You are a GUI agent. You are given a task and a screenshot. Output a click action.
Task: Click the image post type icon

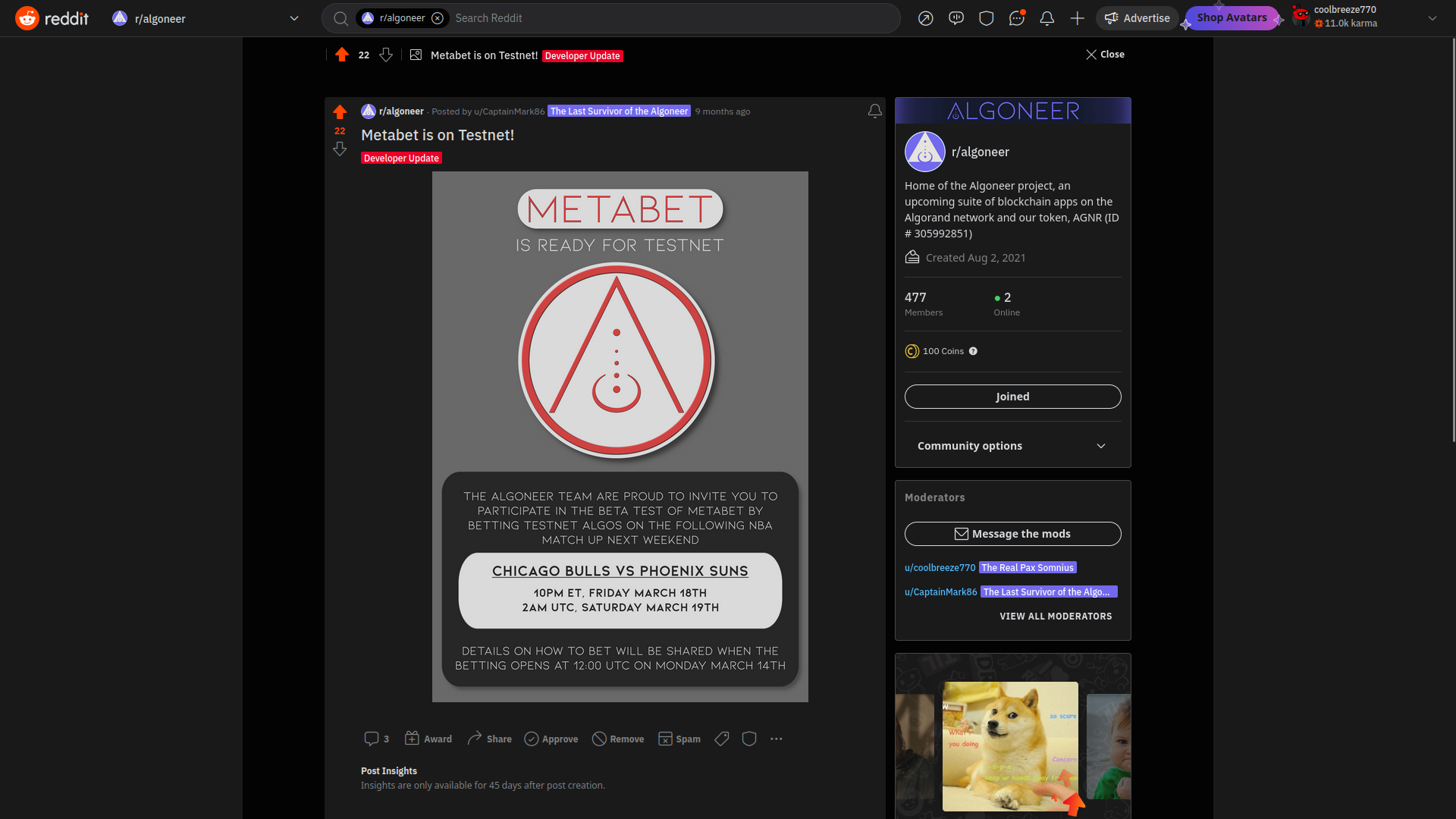(416, 55)
